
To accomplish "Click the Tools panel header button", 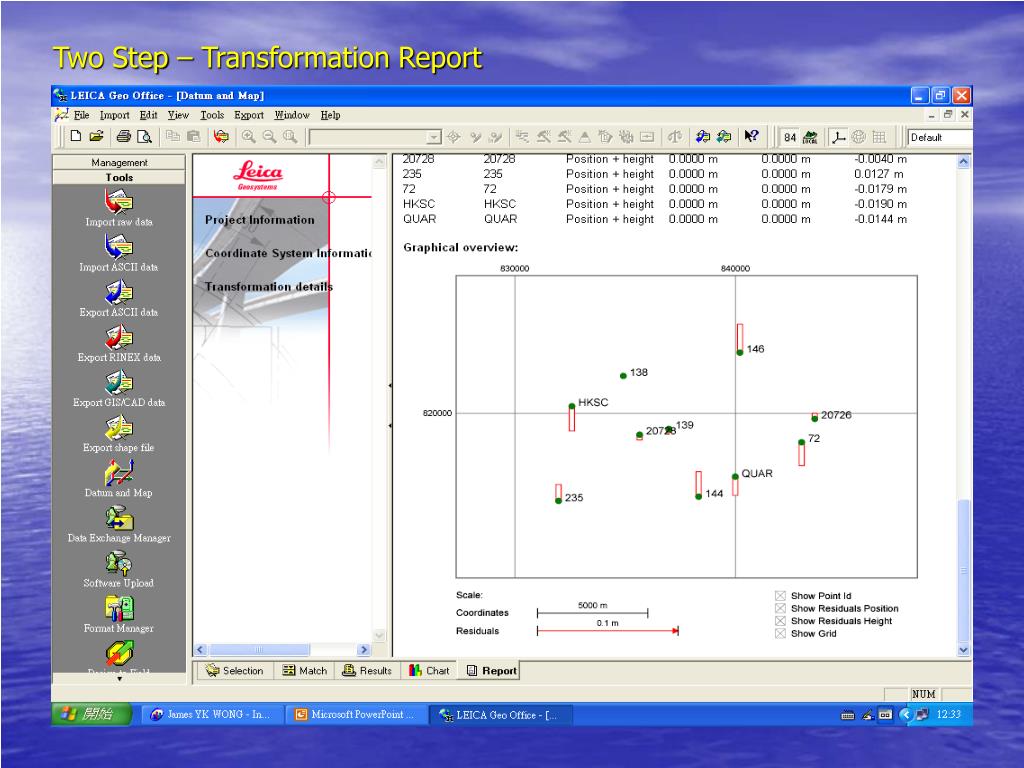I will 119,177.
